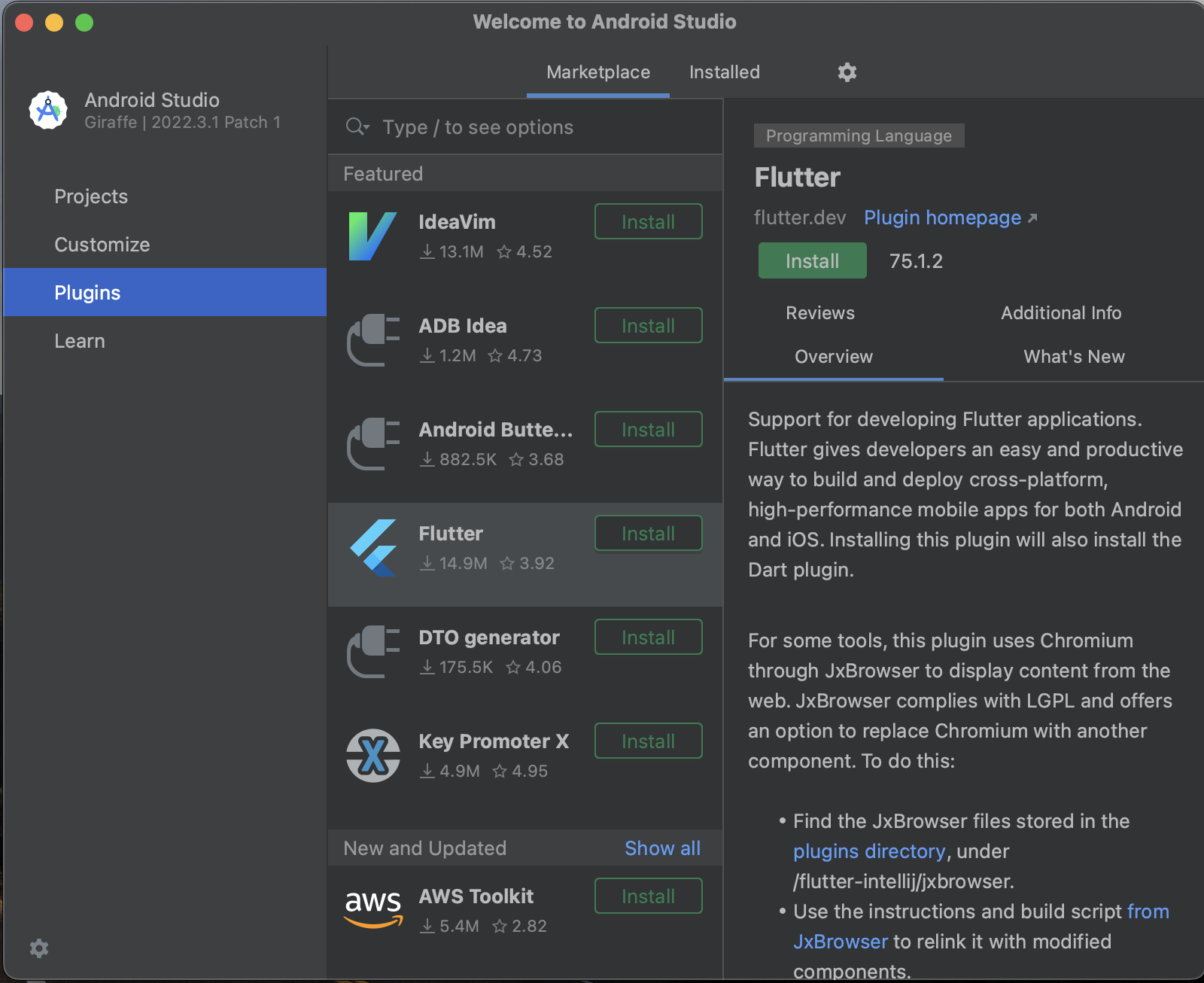Install the IdeaVim plugin

click(x=648, y=222)
